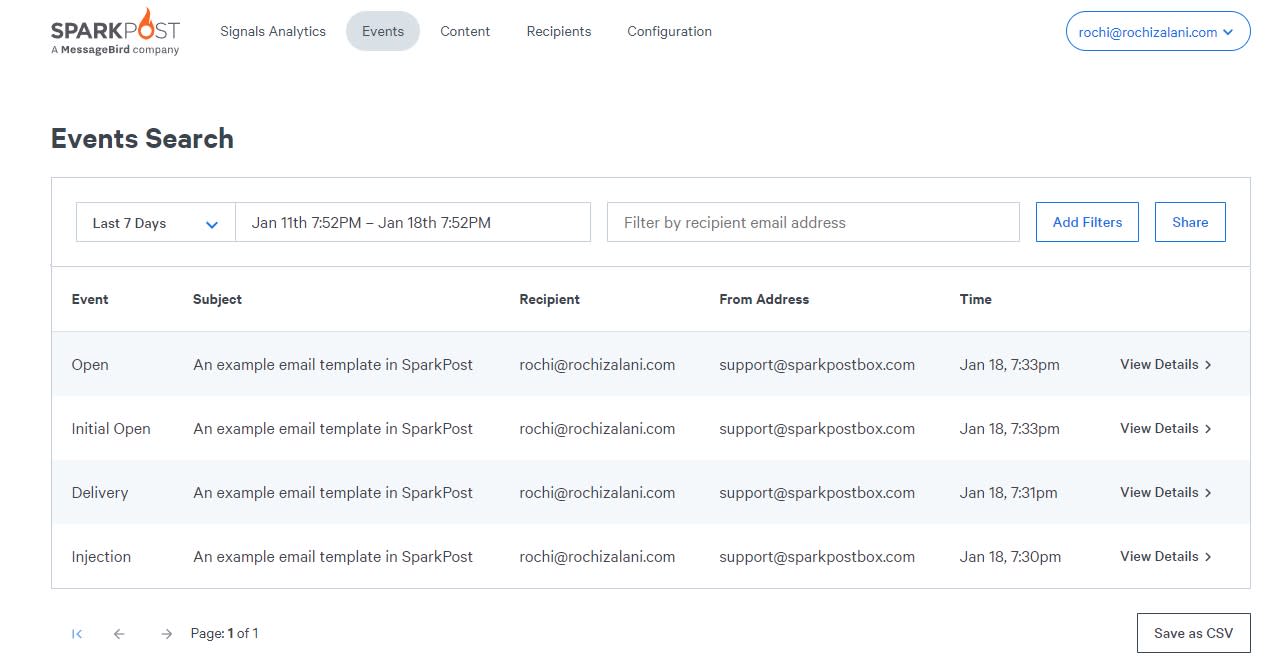Screen dimensions: 1277x662
Task: View Details for Initial Open event
Action: (x=1166, y=429)
